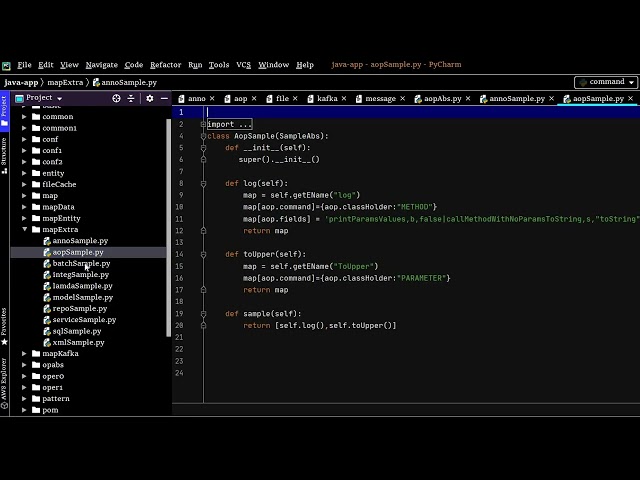Click line number 12 in the gutter

pyautogui.click(x=179, y=231)
